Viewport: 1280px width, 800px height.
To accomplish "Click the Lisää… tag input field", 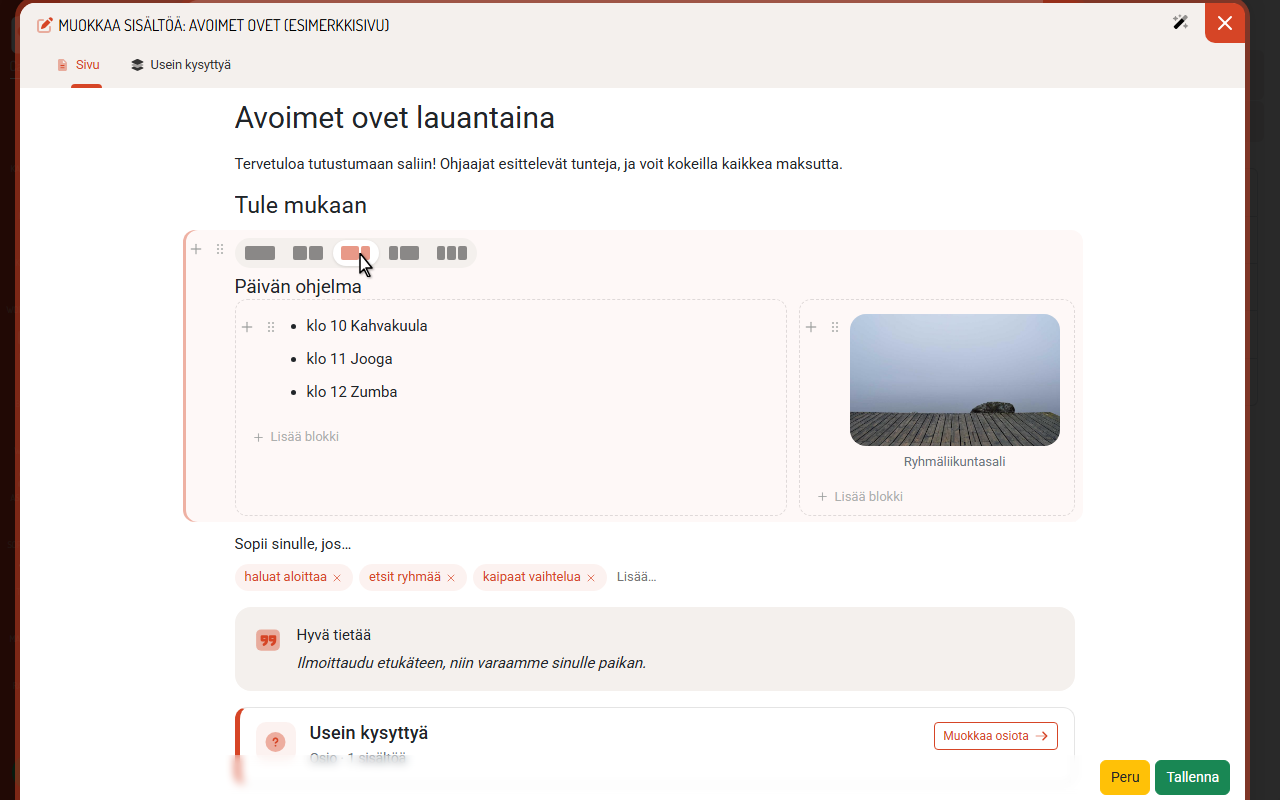I will click(x=636, y=577).
